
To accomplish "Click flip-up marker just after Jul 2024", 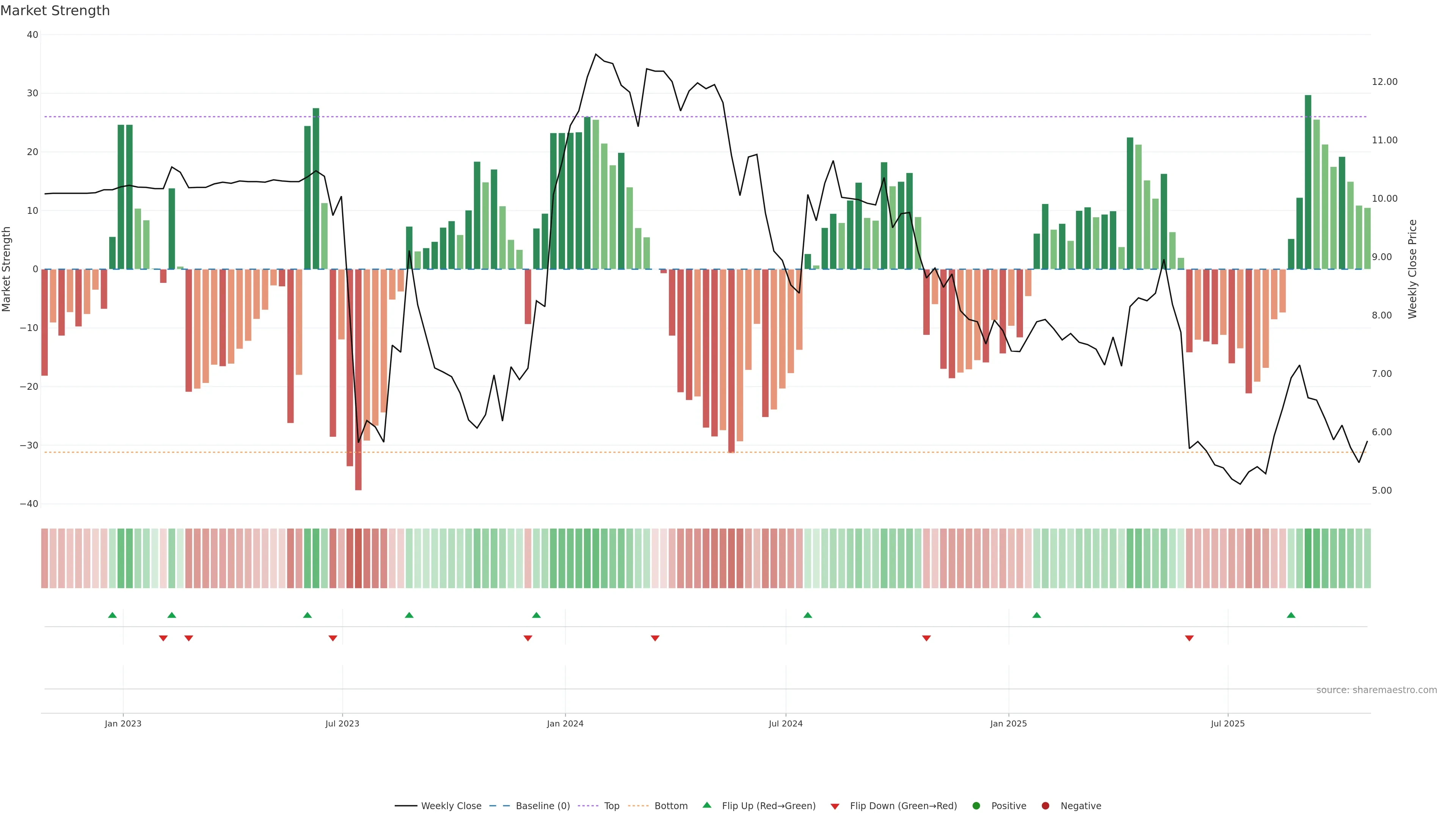I will coord(808,615).
